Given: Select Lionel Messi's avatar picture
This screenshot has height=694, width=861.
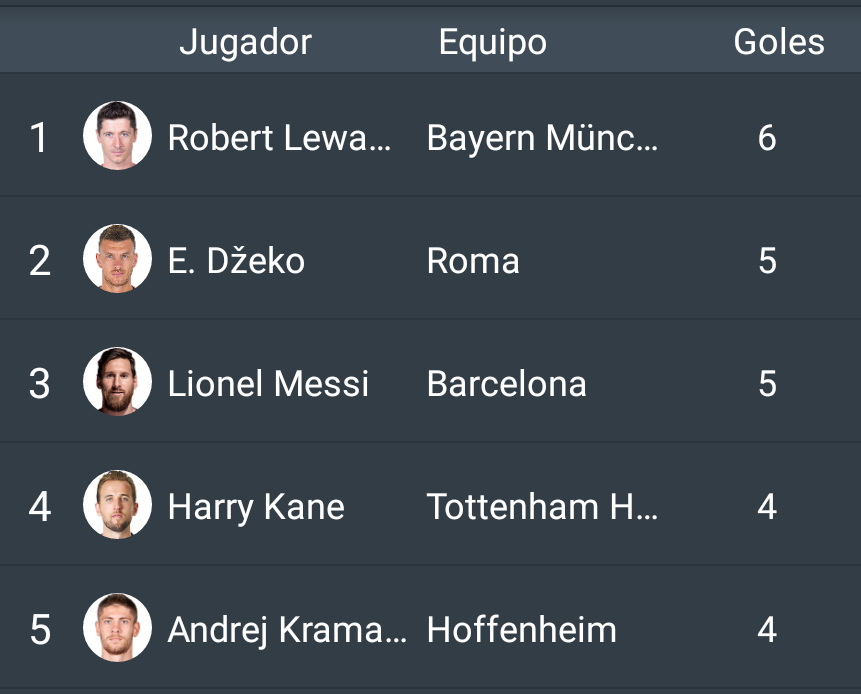Looking at the screenshot, I should (117, 381).
